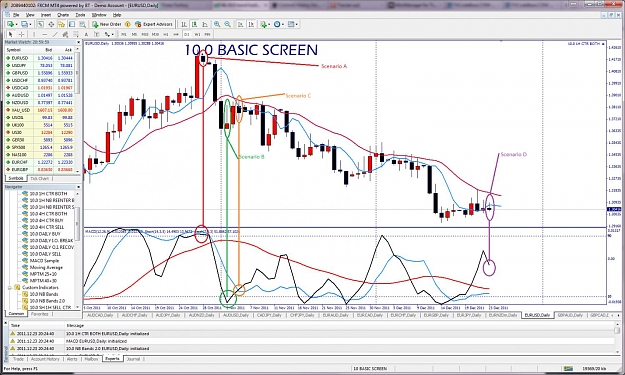Image resolution: width=625 pixels, height=375 pixels.
Task: Toggle the Terminal window icon
Action: (x=72, y=24)
